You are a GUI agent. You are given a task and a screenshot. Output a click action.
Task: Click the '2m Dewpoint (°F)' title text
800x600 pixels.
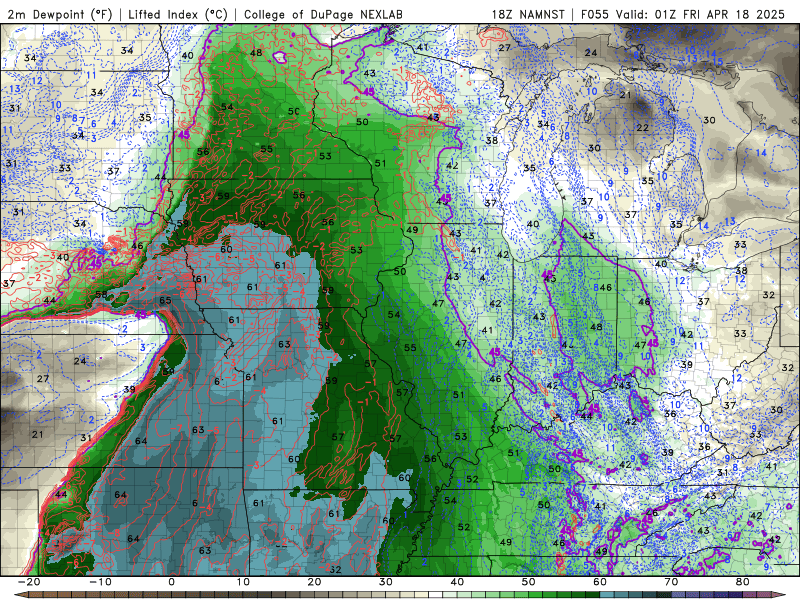pos(60,14)
